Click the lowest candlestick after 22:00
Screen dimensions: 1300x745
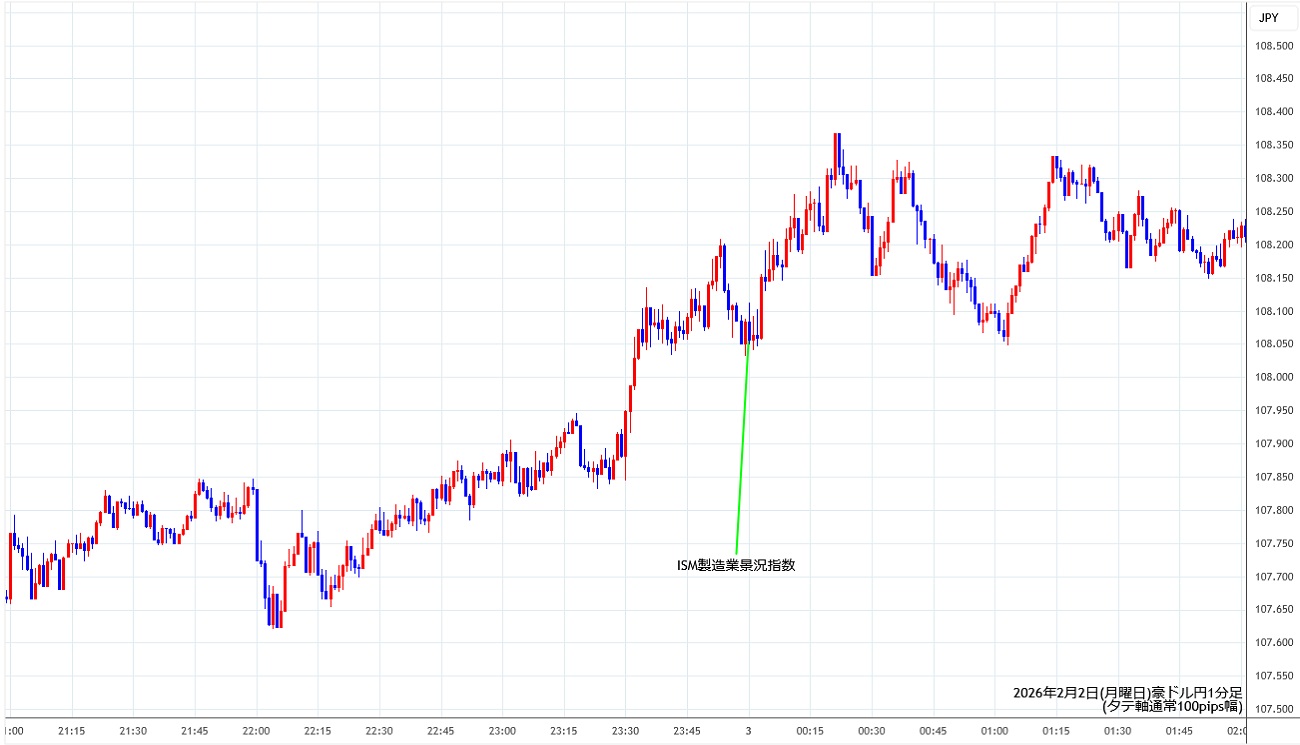coord(275,612)
